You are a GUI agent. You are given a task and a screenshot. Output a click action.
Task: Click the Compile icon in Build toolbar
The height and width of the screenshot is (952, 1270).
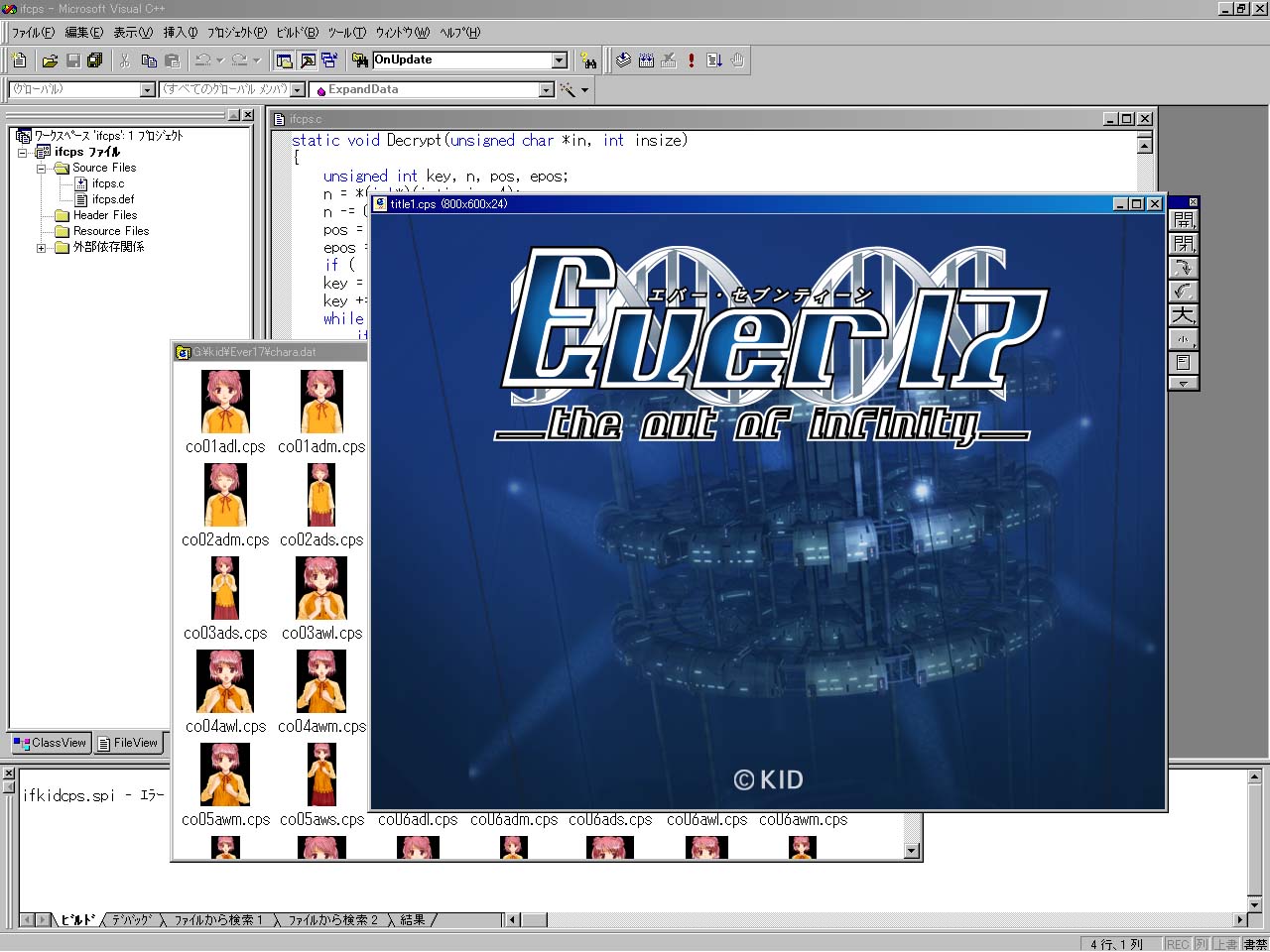pyautogui.click(x=623, y=60)
